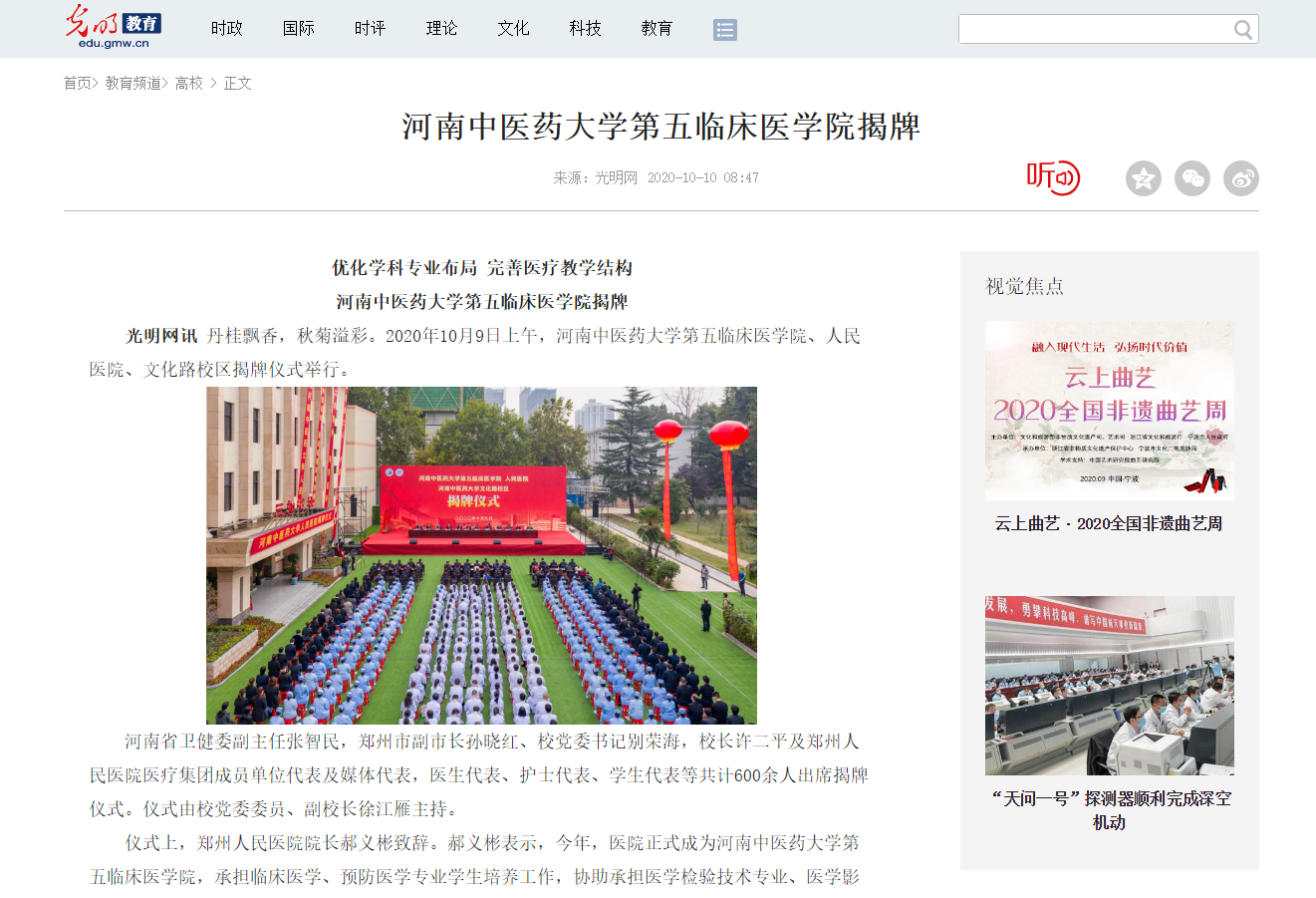Open the 科技 nav item
Screen dimensions: 1316x898
[x=585, y=29]
